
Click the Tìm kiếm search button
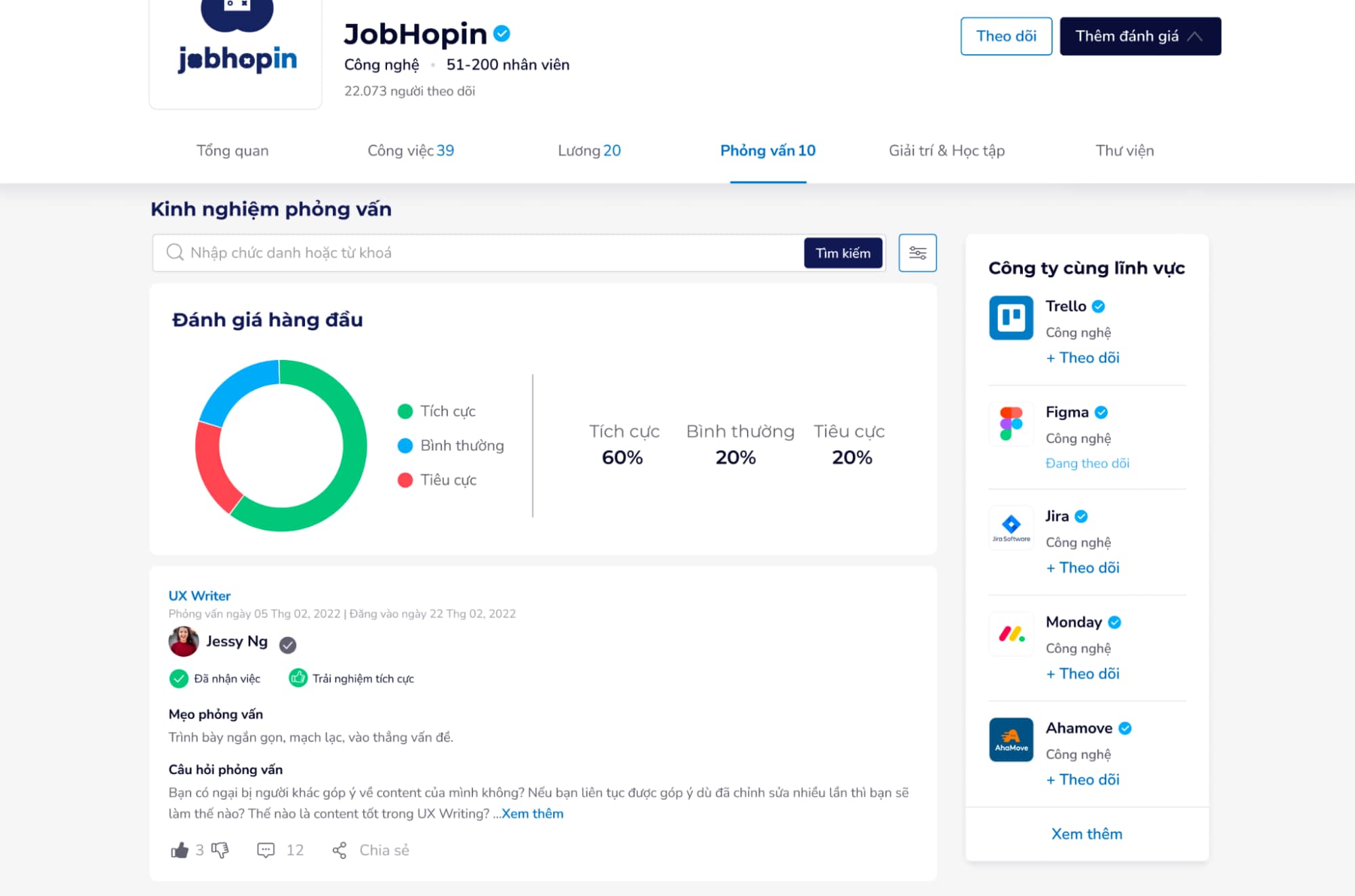(x=843, y=253)
